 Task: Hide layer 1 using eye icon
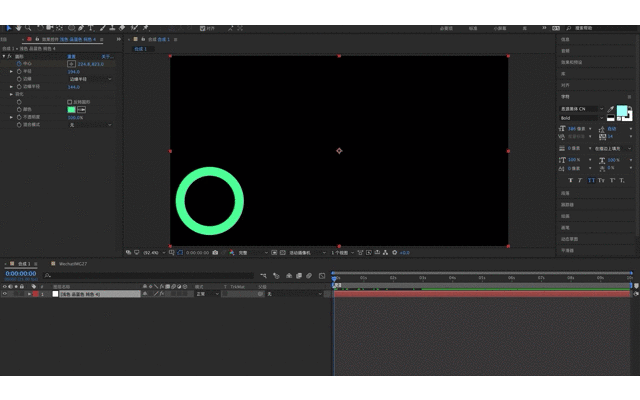coord(5,294)
